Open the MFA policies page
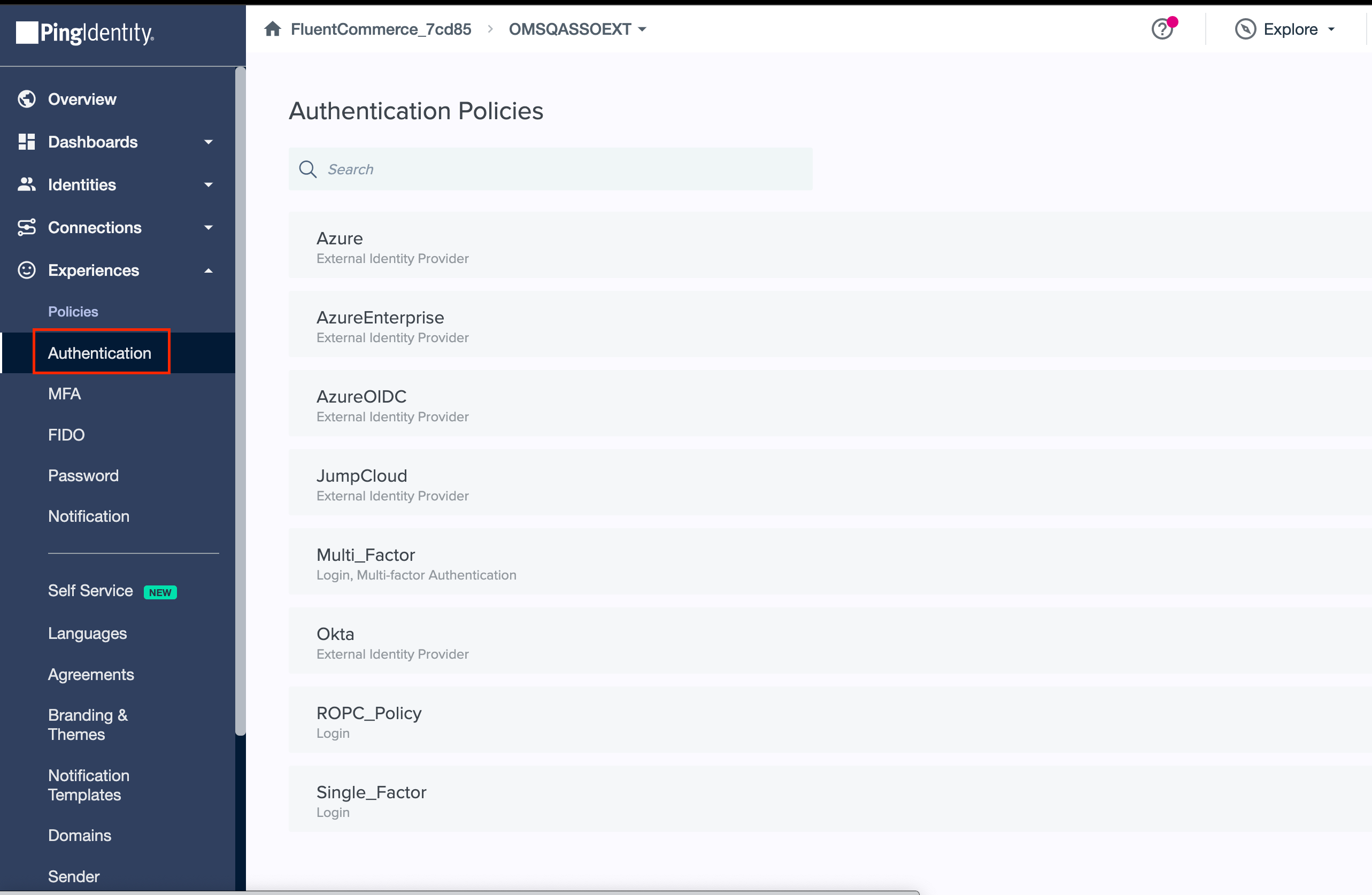Viewport: 1372px width, 895px height. 65,394
